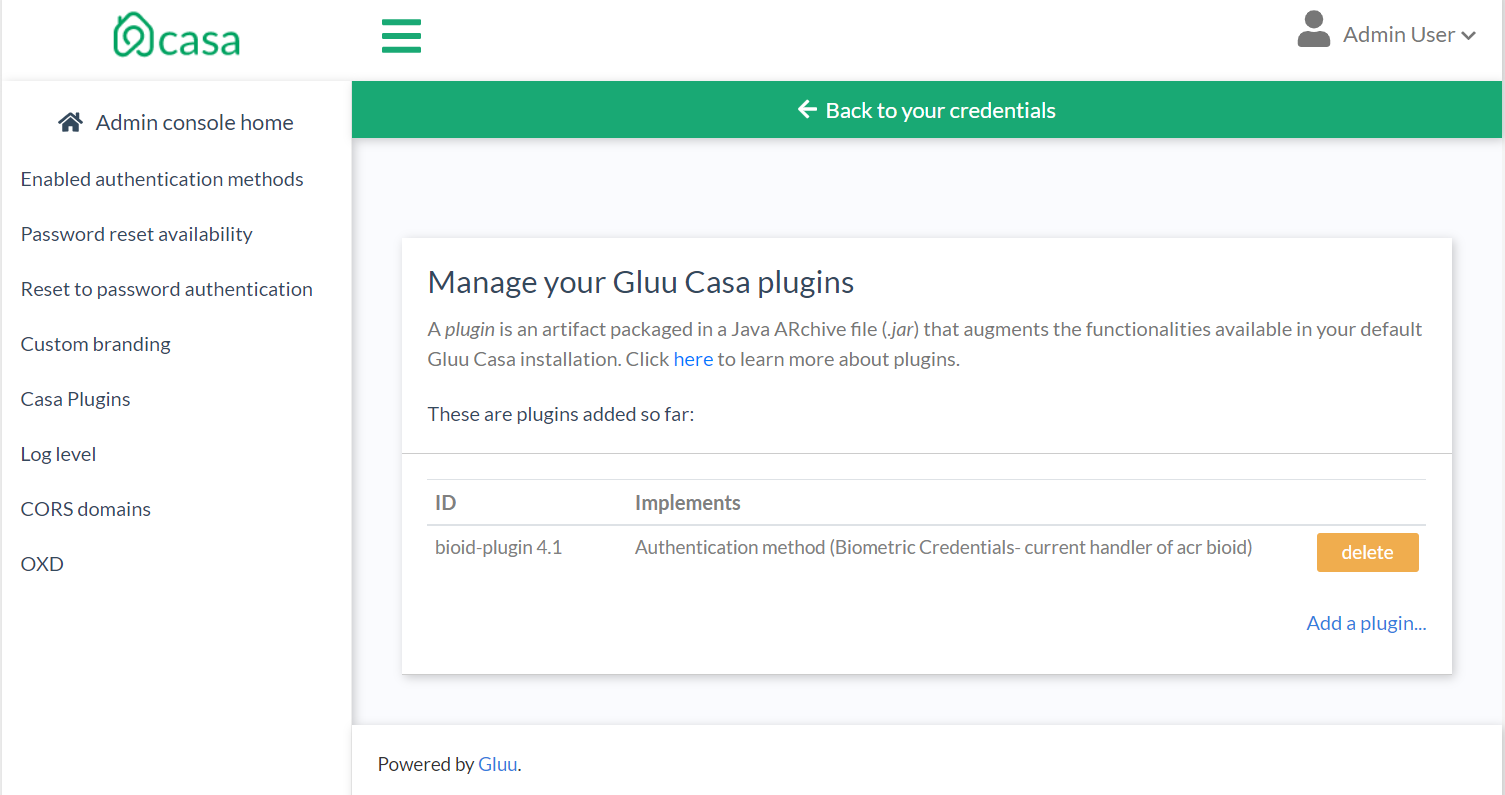Viewport: 1505px width, 795px height.
Task: Click Add a plugin link
Action: pyautogui.click(x=1366, y=622)
